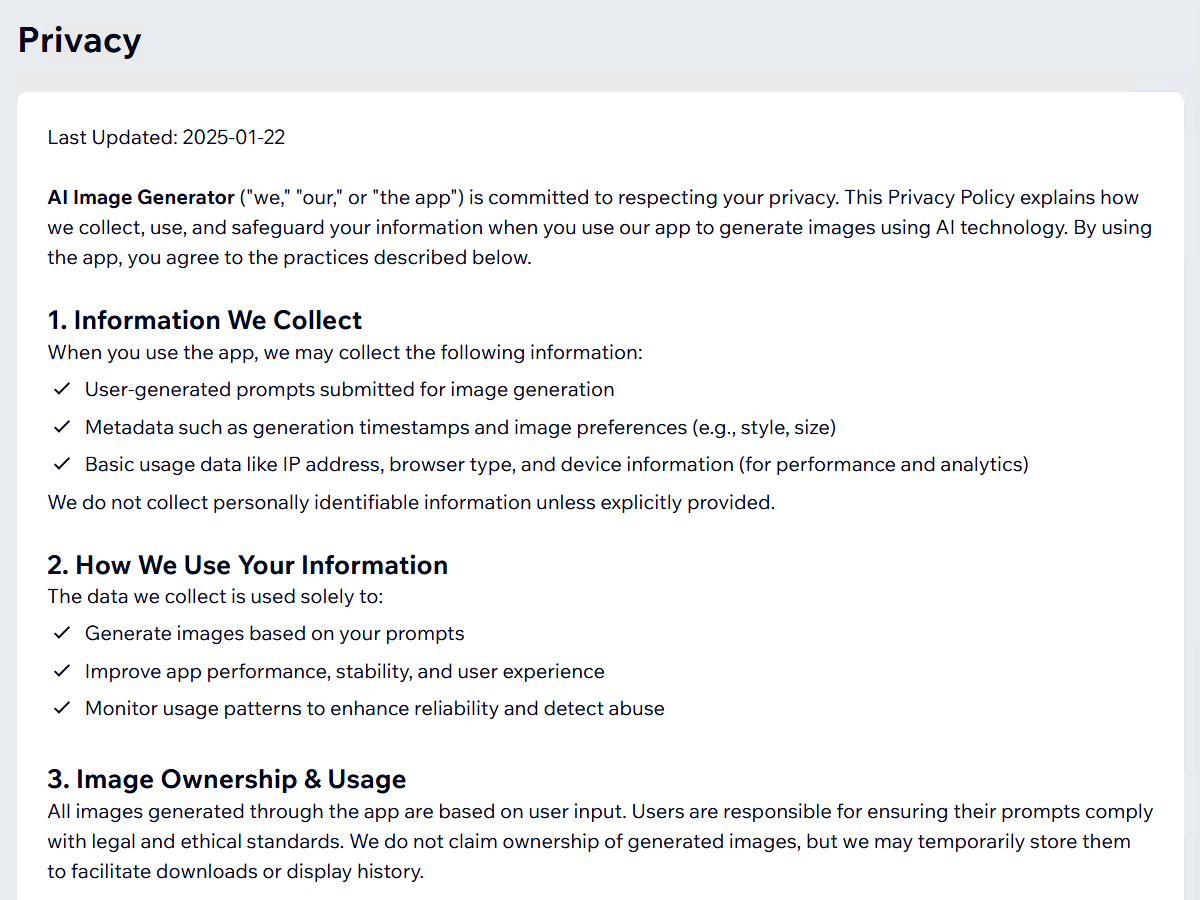Click the Generate images based on prompts text
Viewport: 1200px width, 900px height.
tap(274, 633)
